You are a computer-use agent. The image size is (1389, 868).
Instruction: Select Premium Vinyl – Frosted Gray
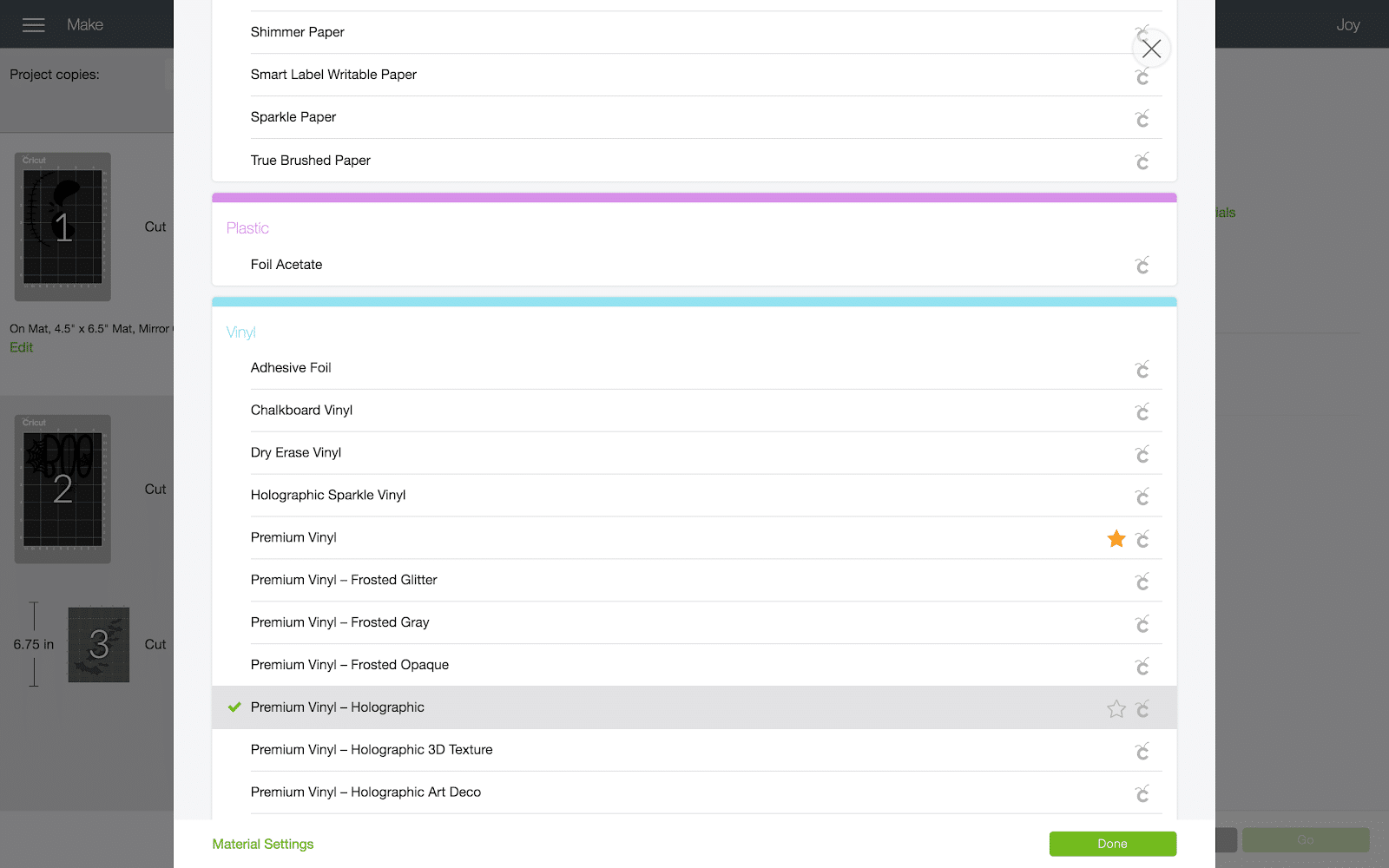pyautogui.click(x=694, y=623)
